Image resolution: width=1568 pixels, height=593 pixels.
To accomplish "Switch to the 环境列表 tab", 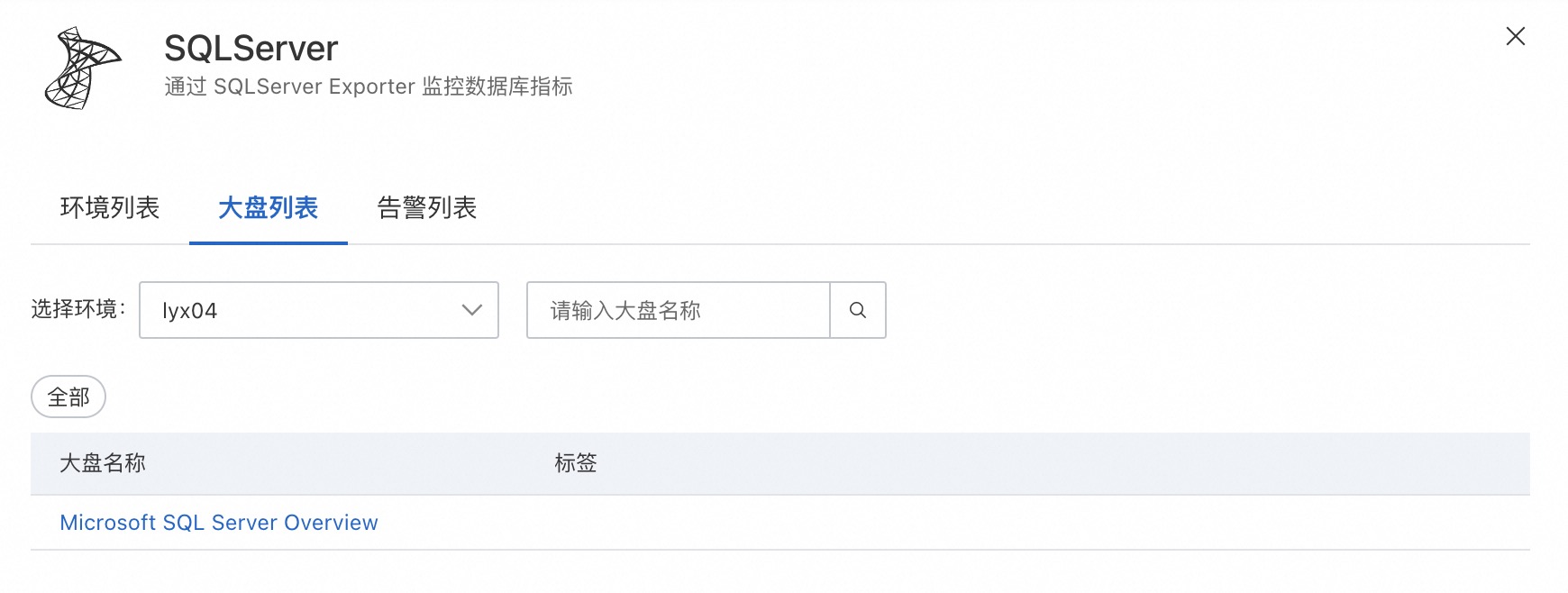I will click(x=110, y=208).
